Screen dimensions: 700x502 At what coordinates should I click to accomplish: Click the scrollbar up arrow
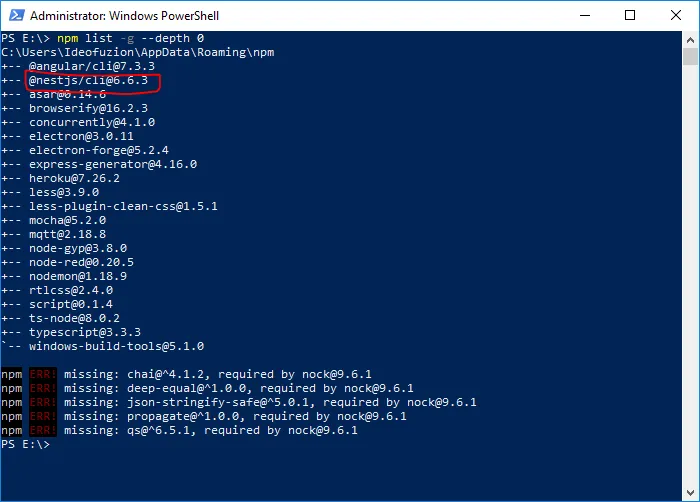coord(691,39)
